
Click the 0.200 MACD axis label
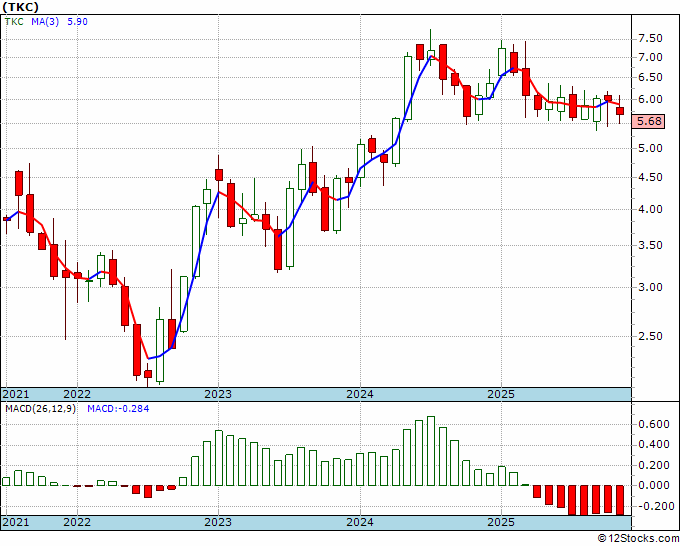coord(654,466)
